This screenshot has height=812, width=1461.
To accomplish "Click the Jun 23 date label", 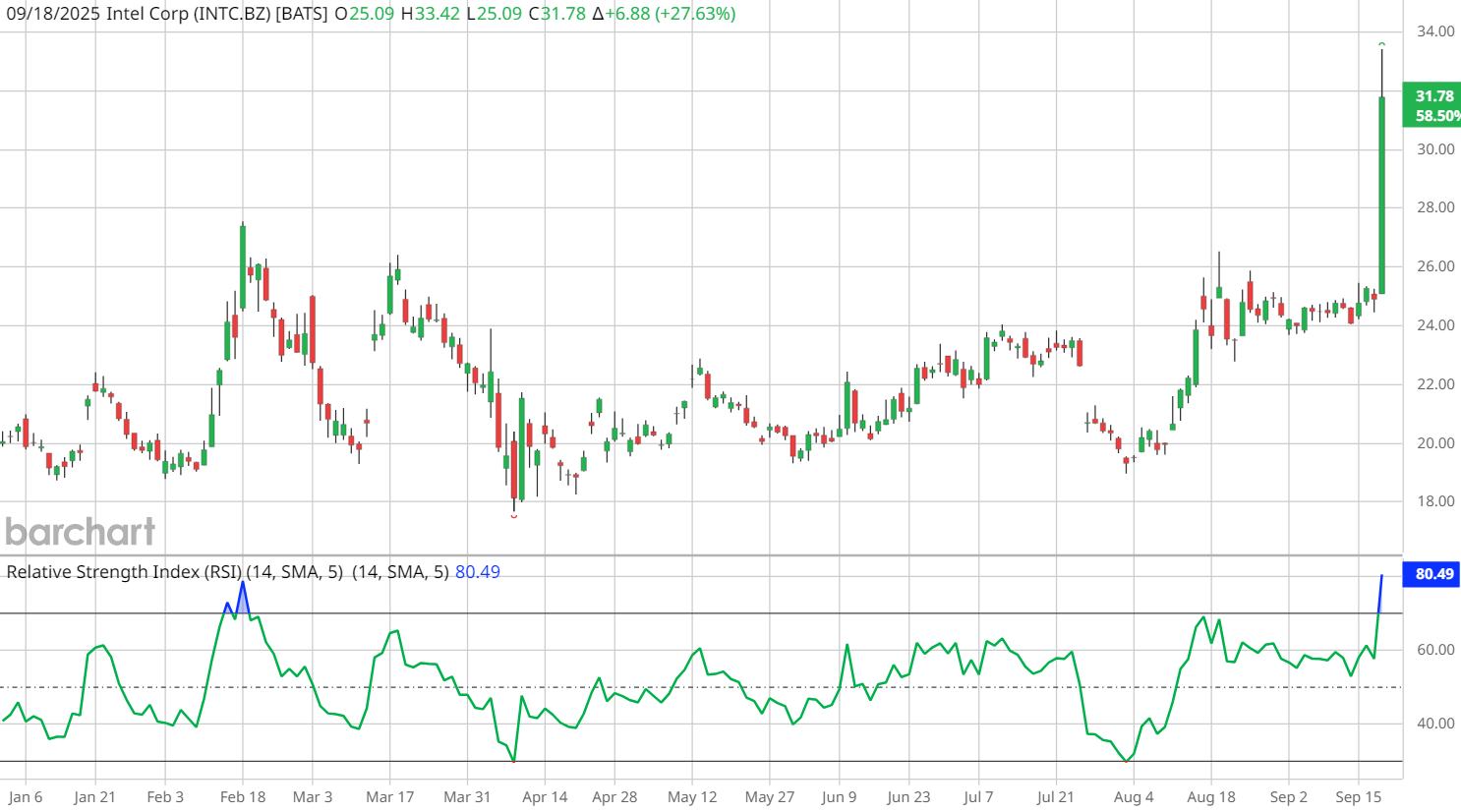I will click(908, 797).
